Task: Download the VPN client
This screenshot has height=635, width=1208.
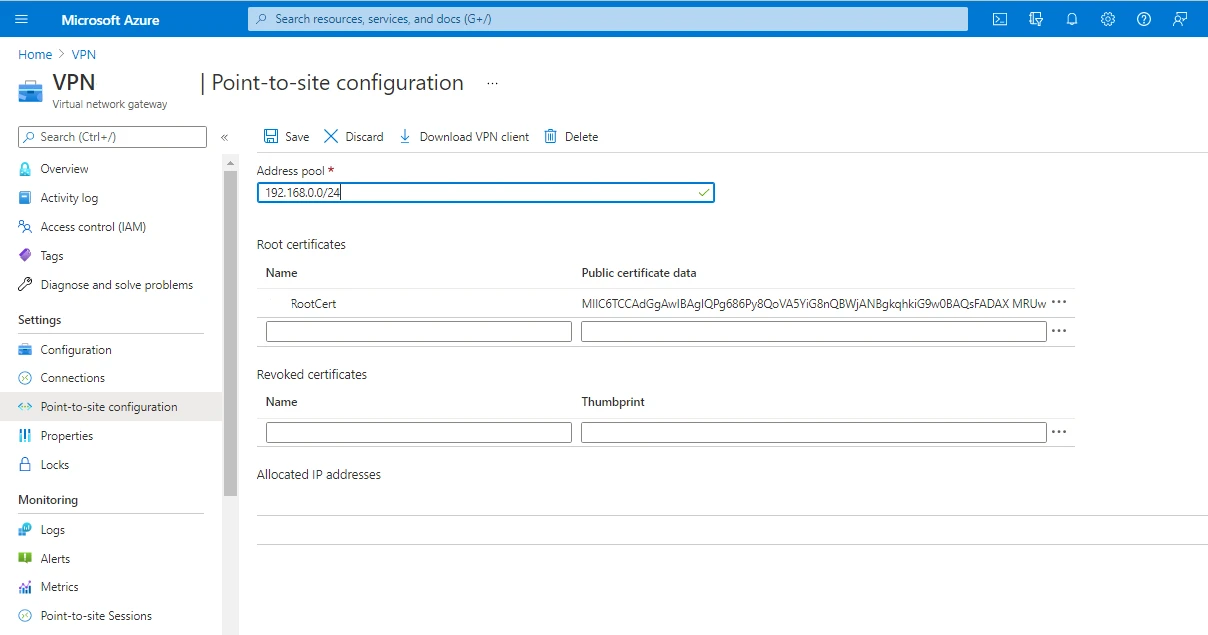Action: tap(464, 136)
